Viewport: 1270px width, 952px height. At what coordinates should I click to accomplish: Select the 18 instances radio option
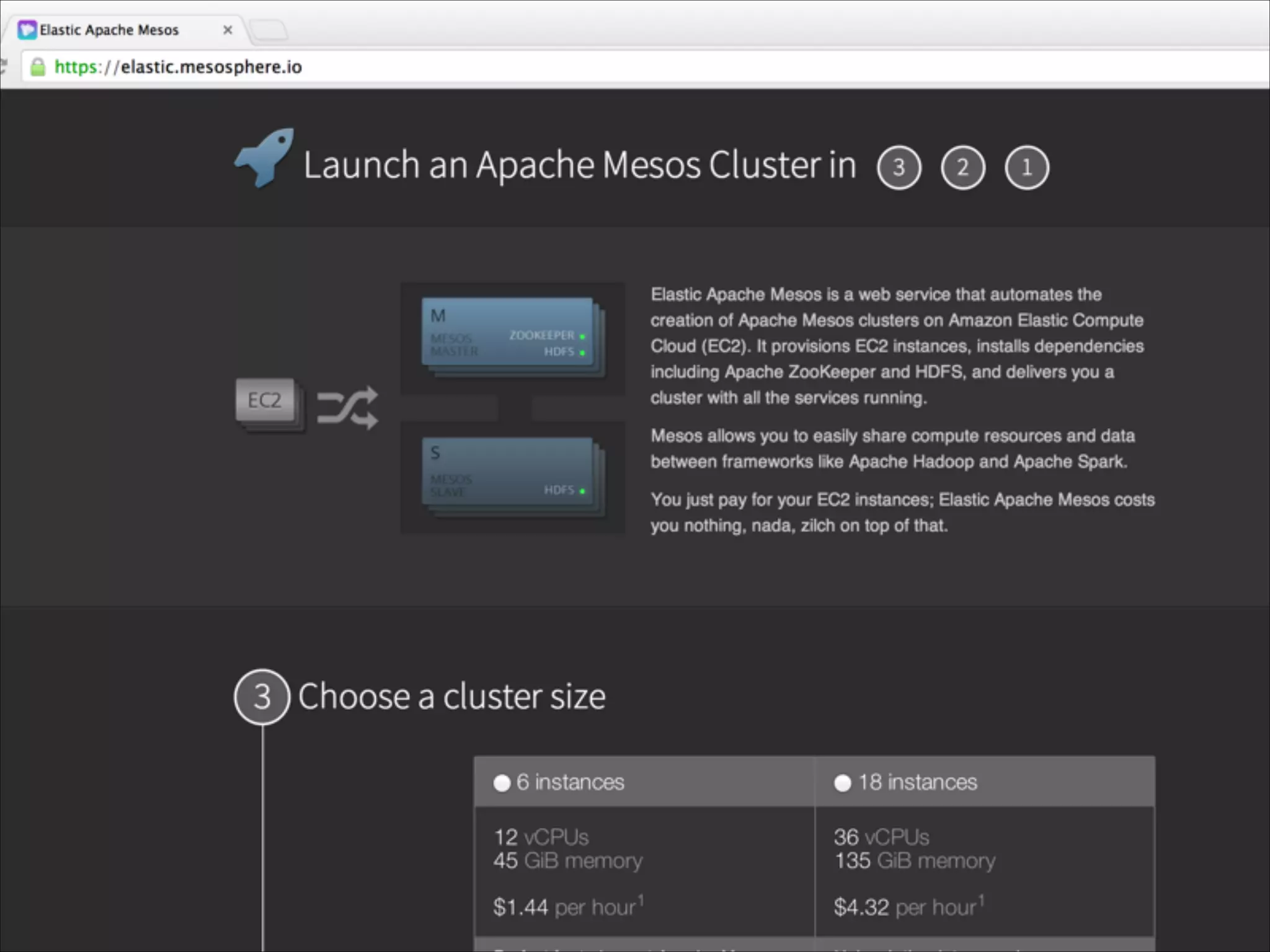(x=842, y=783)
